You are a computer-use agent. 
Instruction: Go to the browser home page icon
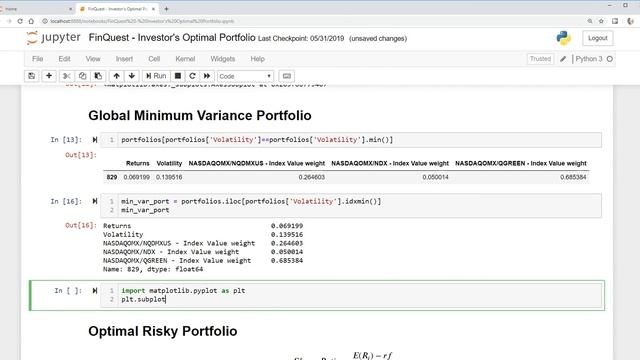pos(31,21)
